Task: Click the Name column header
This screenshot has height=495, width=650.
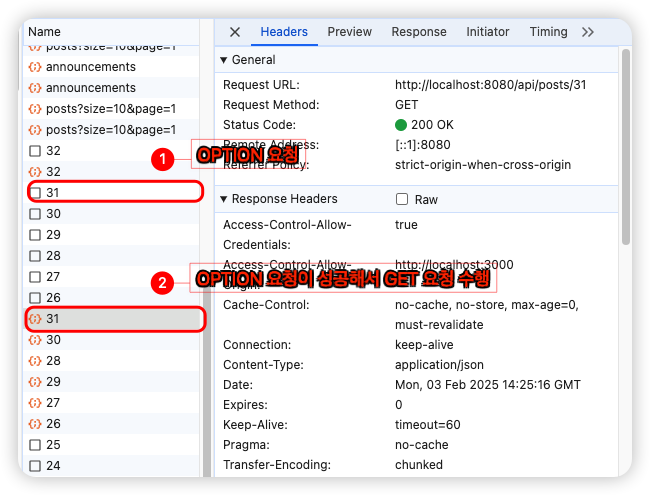Action: [45, 32]
